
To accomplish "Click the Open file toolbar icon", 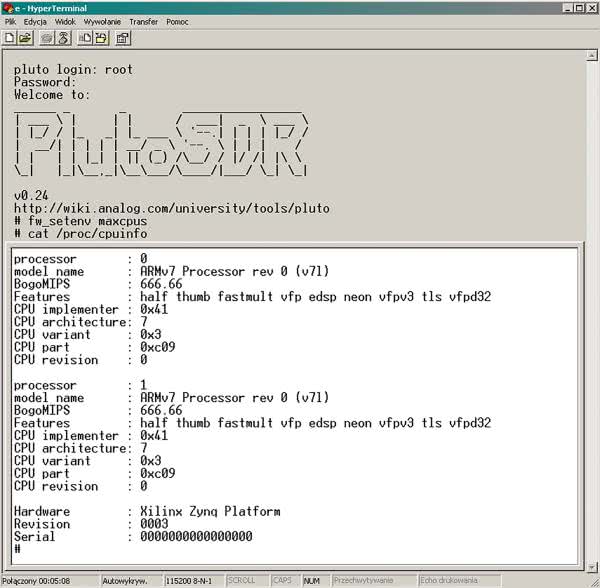I will click(x=25, y=39).
